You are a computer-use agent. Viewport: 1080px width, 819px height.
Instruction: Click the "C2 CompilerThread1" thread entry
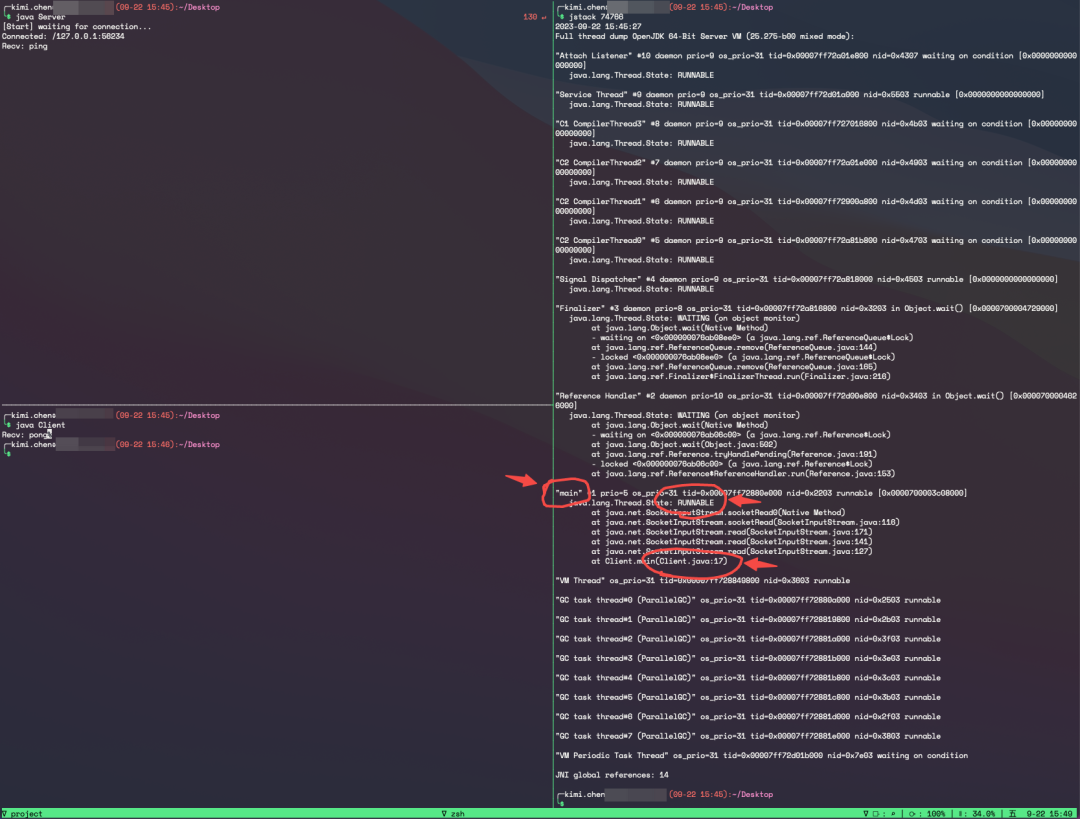point(816,206)
